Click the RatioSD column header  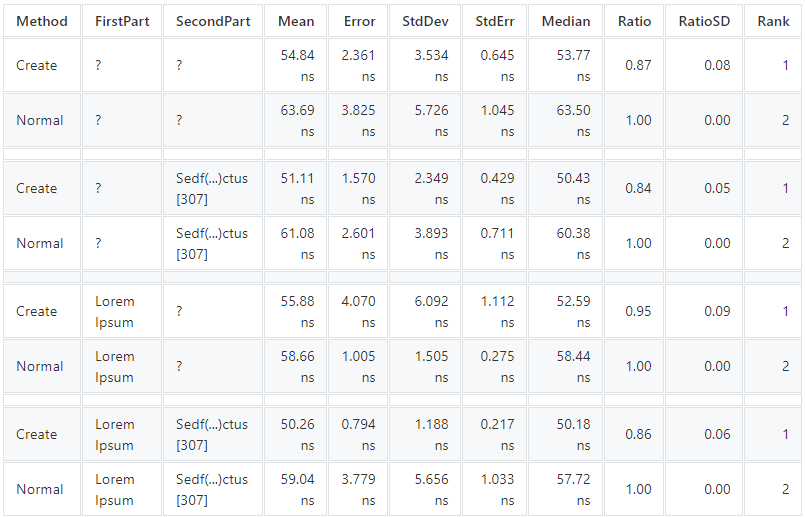(x=703, y=21)
